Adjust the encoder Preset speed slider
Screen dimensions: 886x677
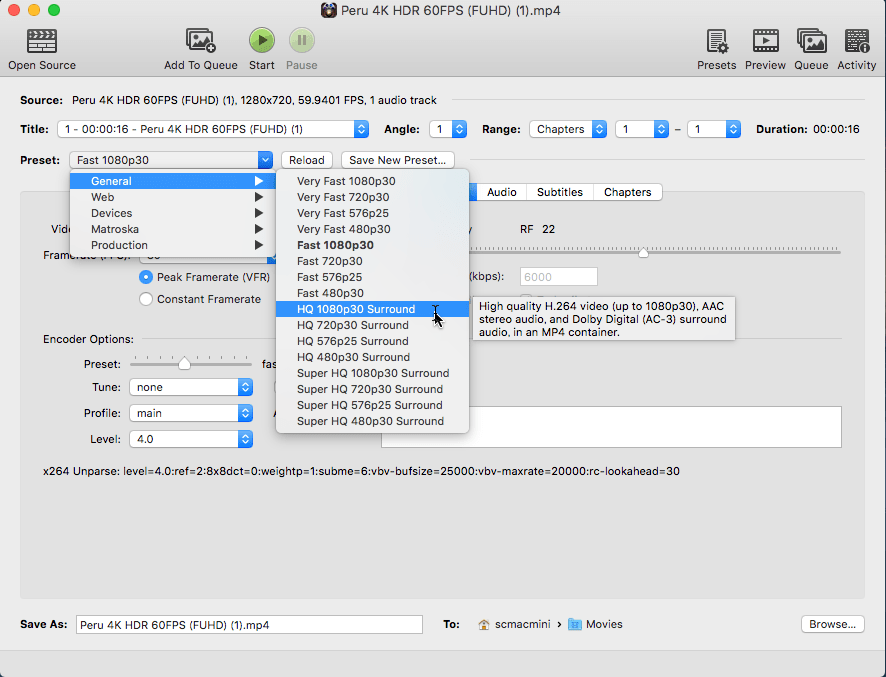tap(184, 364)
